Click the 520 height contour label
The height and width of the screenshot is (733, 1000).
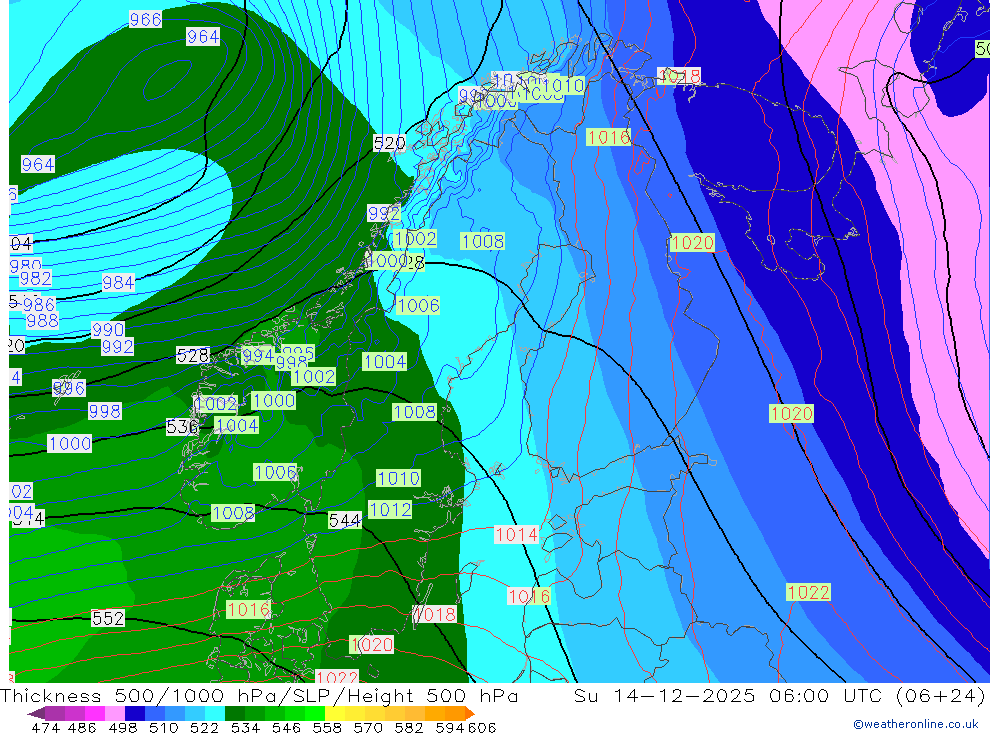click(389, 143)
